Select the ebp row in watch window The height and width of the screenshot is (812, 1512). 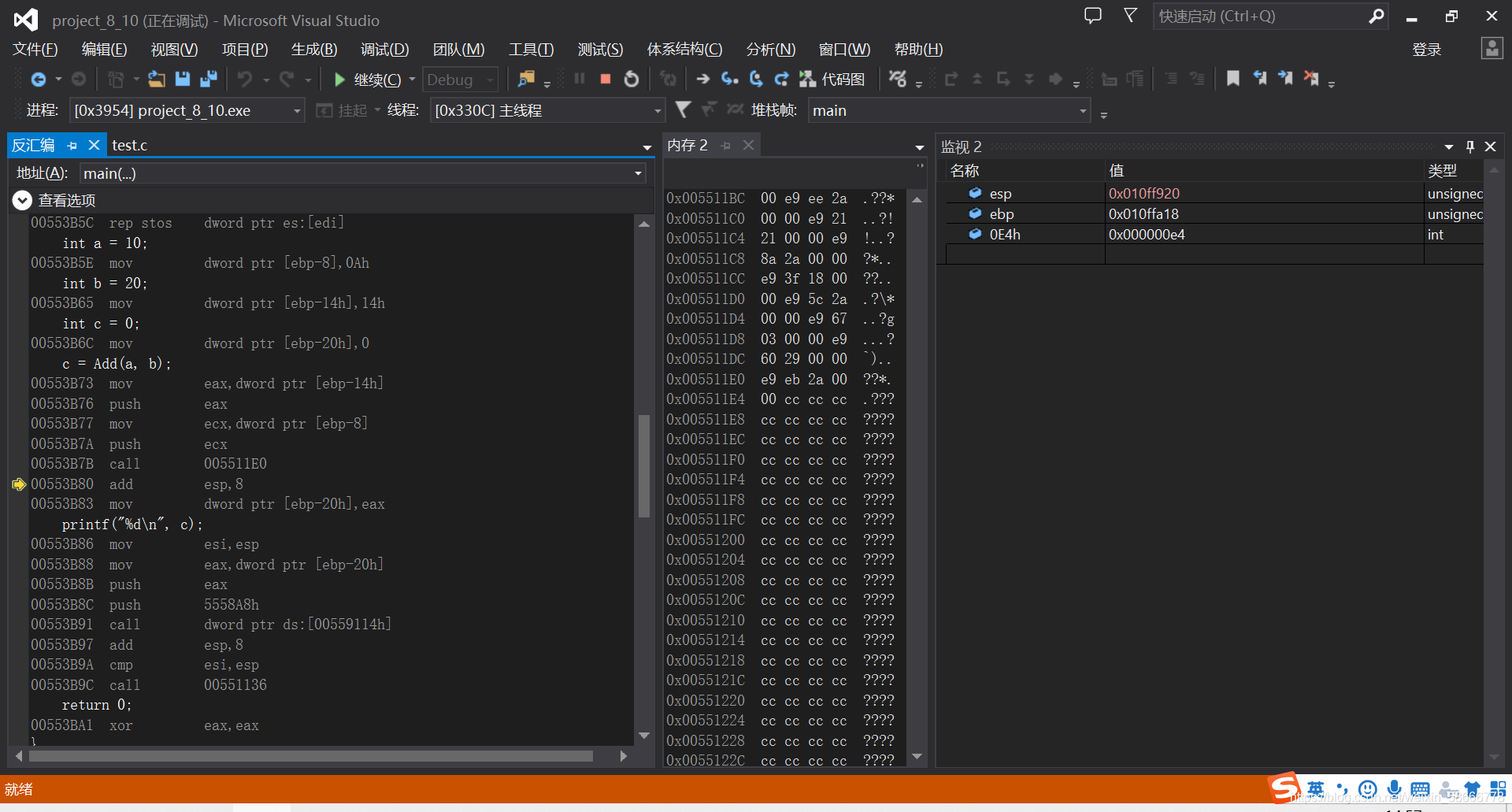click(1214, 214)
